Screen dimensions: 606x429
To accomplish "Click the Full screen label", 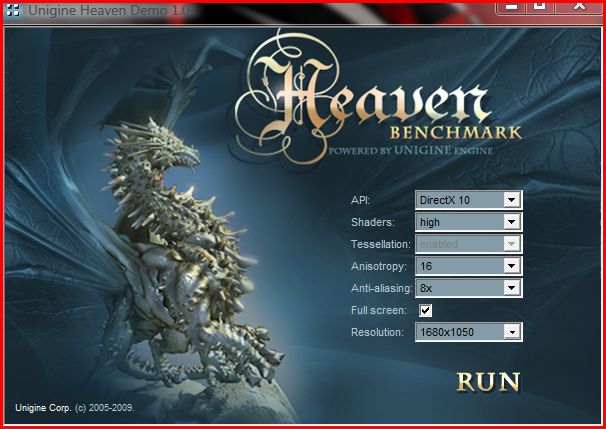I will (379, 310).
